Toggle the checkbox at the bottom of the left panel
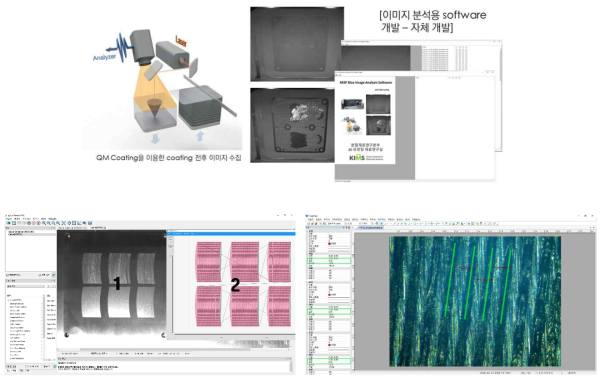605x381 pixels. click(x=26, y=366)
